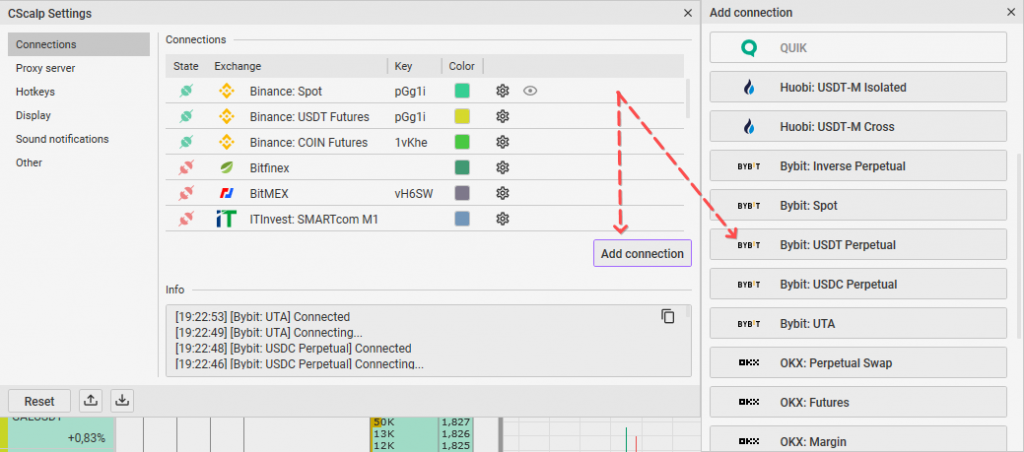Open settings gear for ITInvest: SMARTcom M1
Viewport: 1024px width, 452px height.
point(502,219)
